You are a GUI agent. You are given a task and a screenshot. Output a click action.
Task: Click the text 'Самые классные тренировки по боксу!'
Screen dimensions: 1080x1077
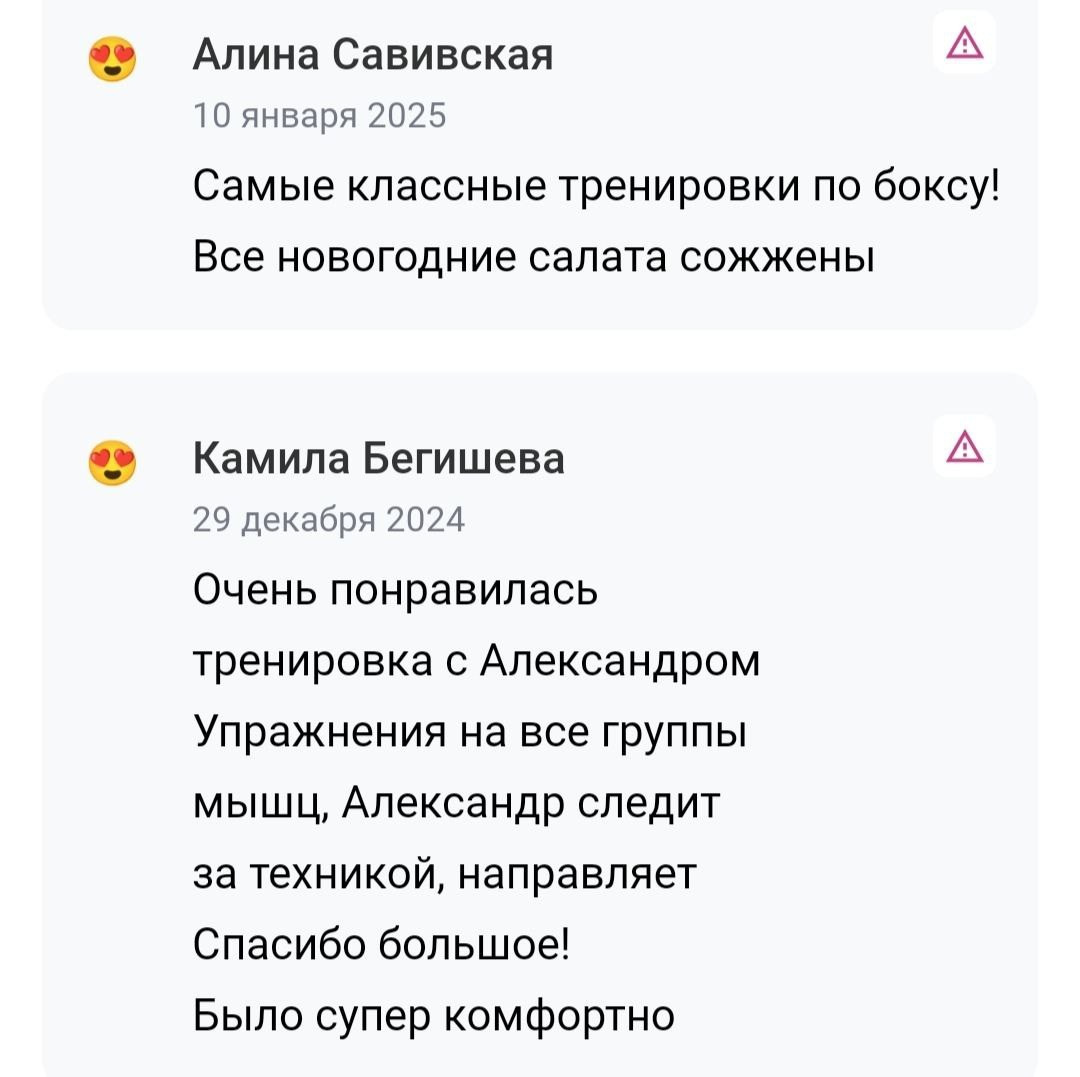tap(597, 186)
